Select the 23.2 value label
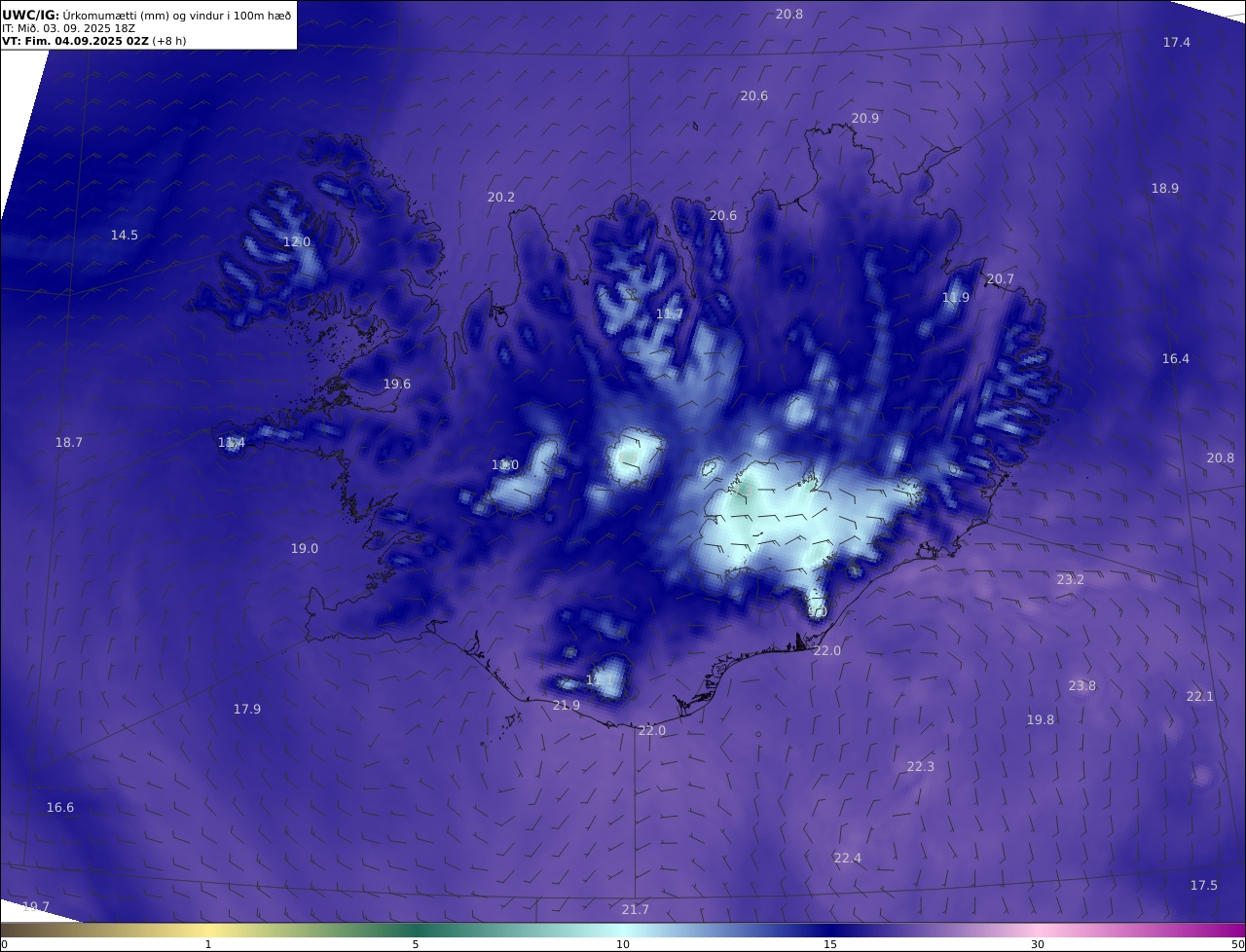 [x=1071, y=580]
